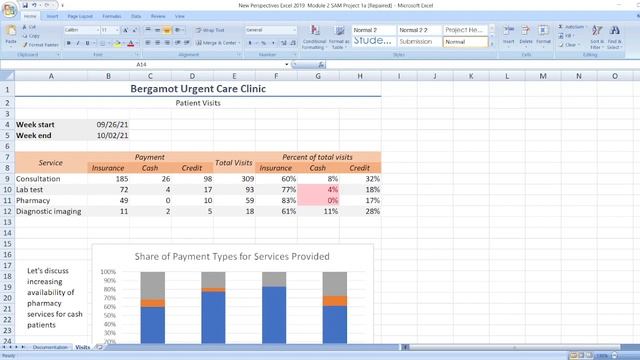Open the Documentation sheet tab
This screenshot has width=640, height=360.
tap(50, 347)
